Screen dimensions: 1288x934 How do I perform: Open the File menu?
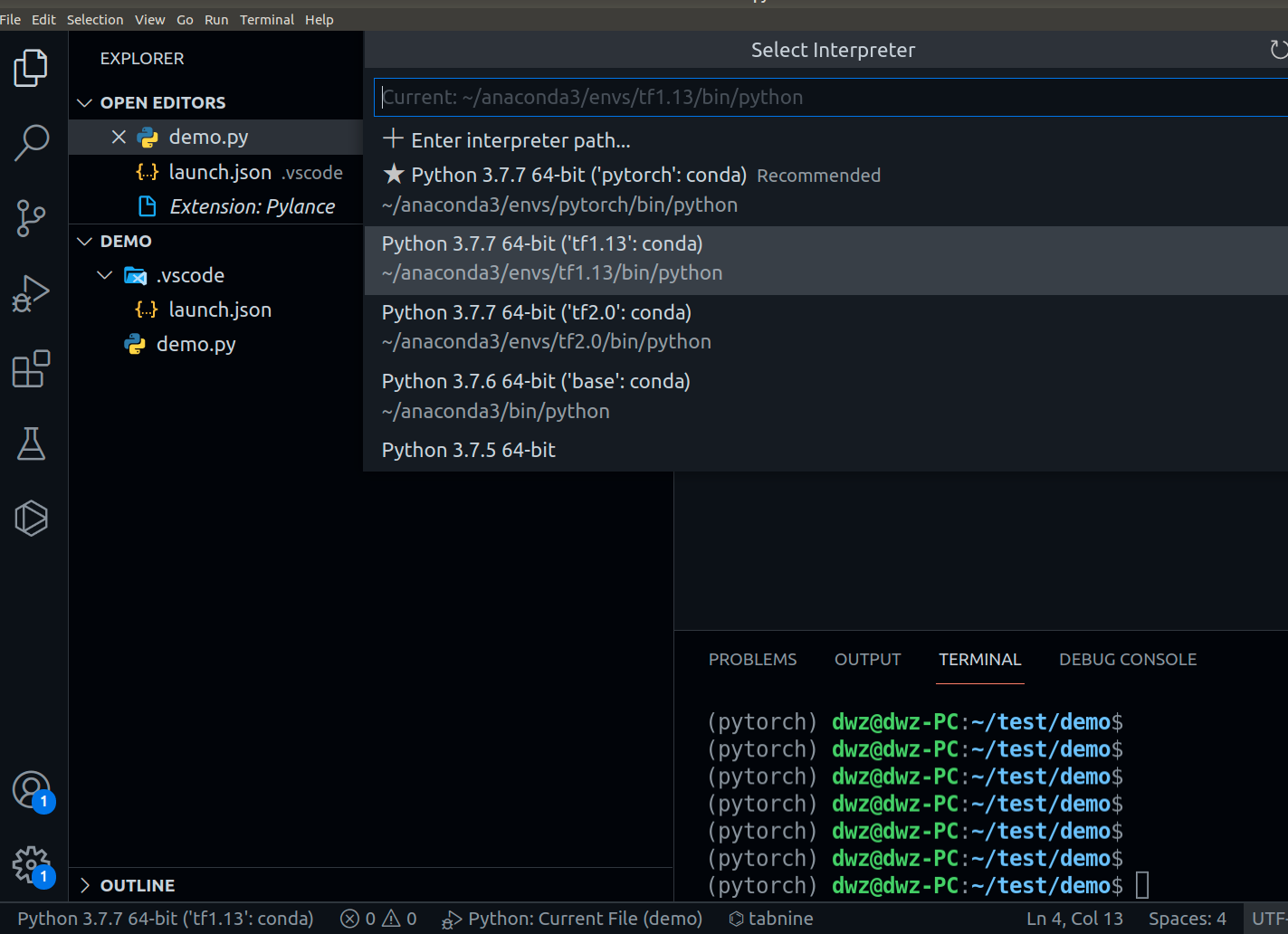(x=10, y=19)
